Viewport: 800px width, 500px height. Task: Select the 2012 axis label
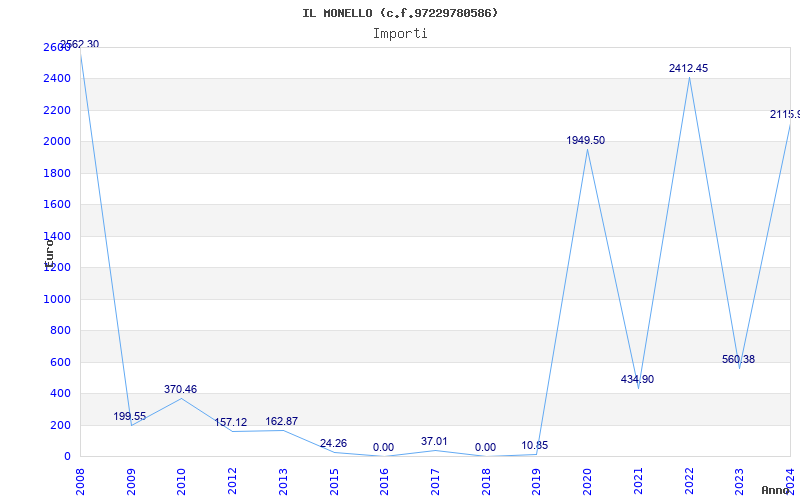point(232,481)
